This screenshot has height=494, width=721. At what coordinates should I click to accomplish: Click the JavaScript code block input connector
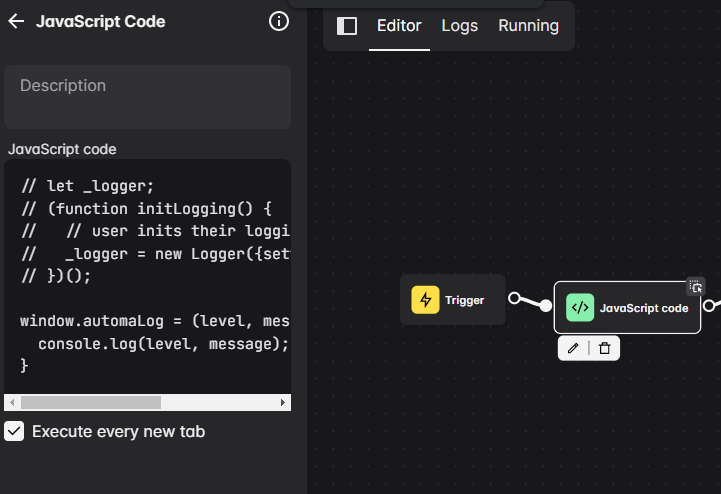point(546,305)
